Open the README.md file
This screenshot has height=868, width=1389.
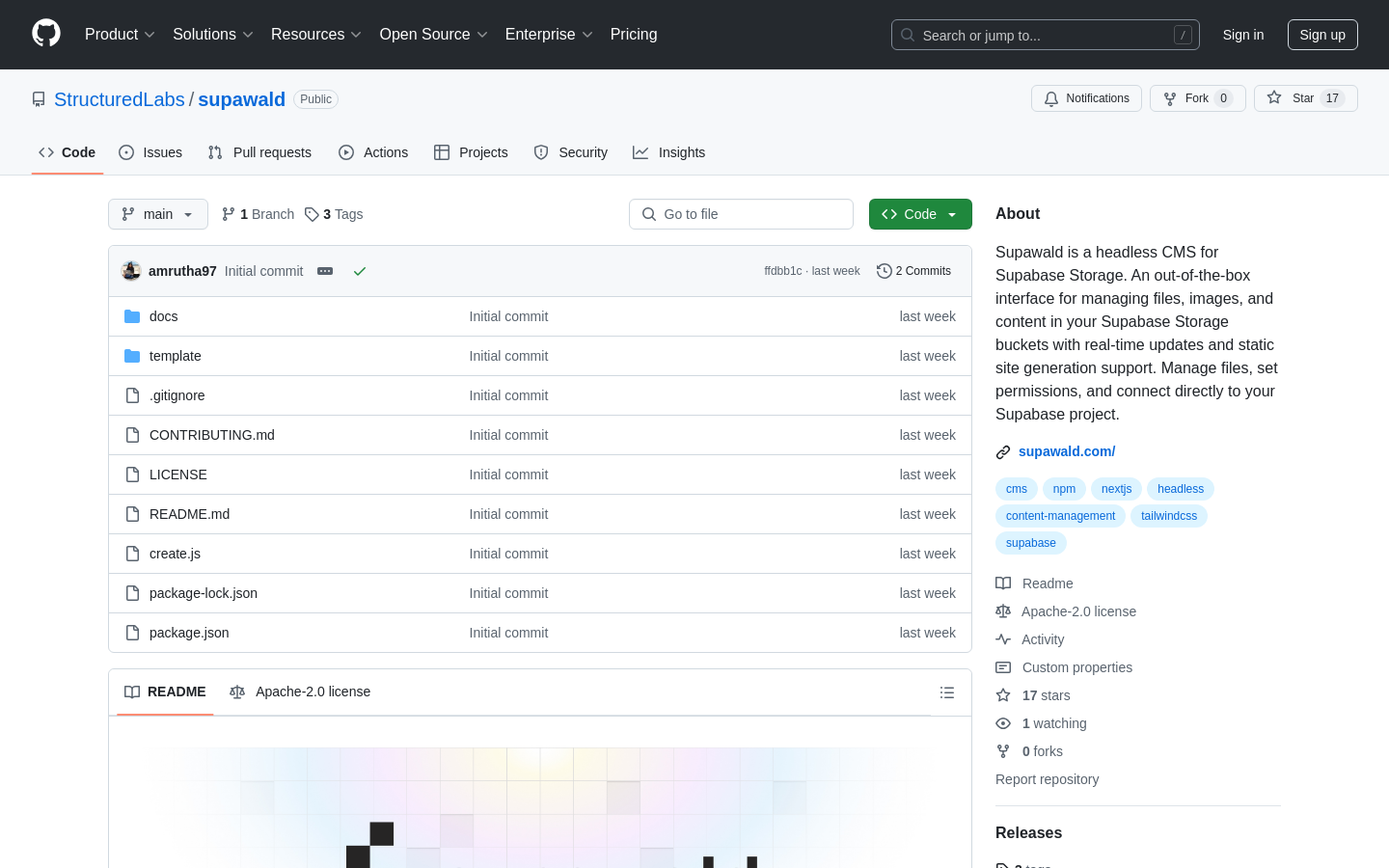coord(190,514)
